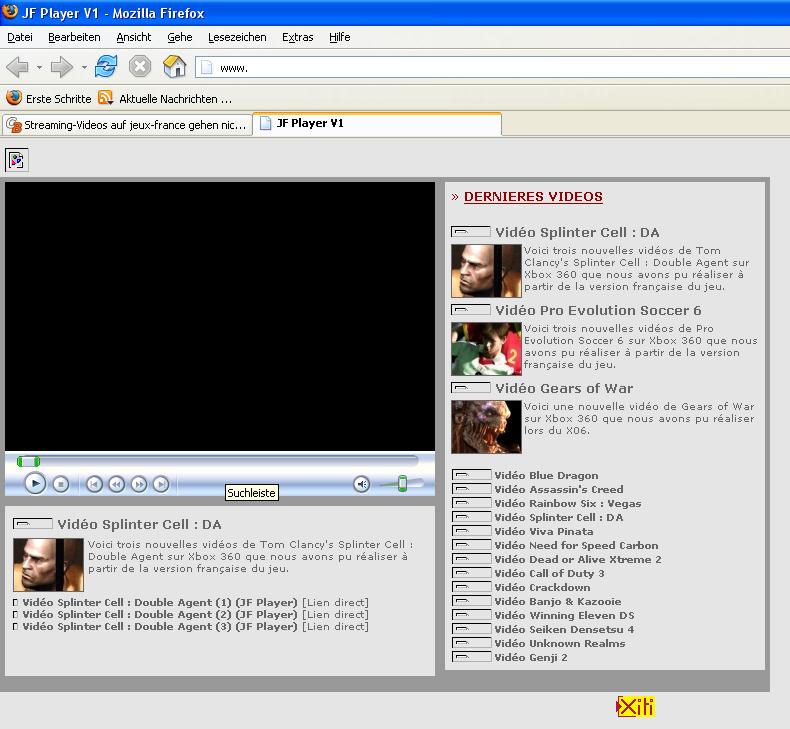The width and height of the screenshot is (790, 729).
Task: Open the Vidéo Pro Evolution Soccer 6 title
Action: (x=598, y=310)
